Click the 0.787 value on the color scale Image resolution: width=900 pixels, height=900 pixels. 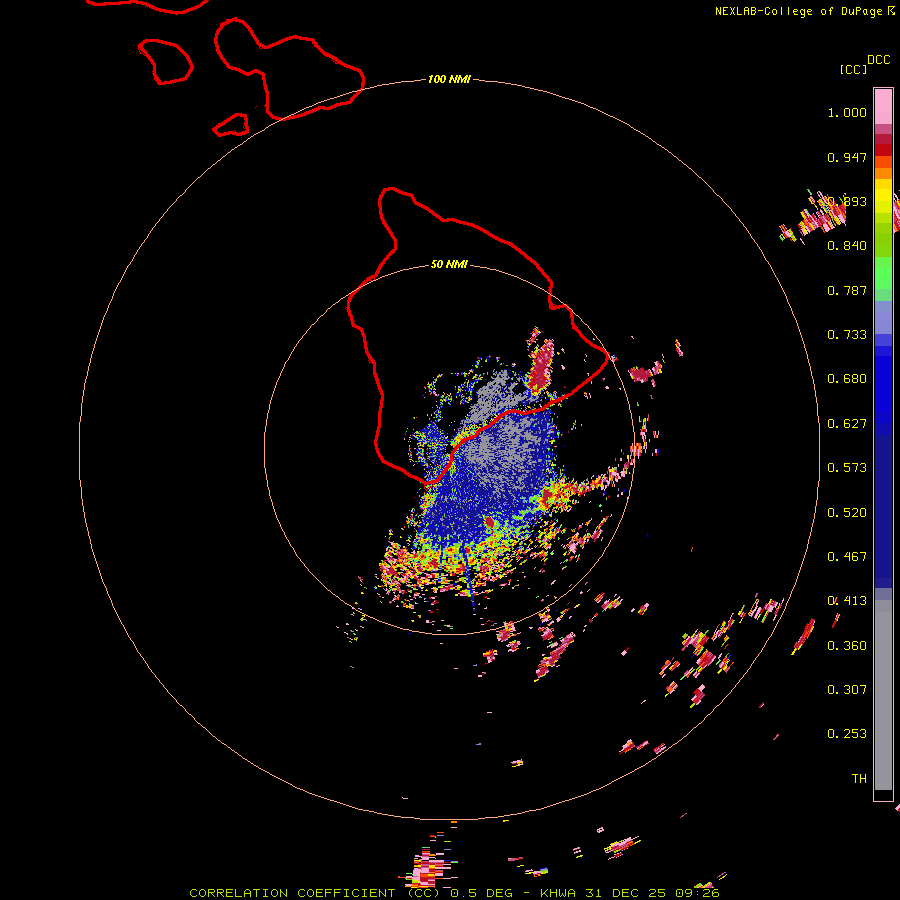point(847,290)
